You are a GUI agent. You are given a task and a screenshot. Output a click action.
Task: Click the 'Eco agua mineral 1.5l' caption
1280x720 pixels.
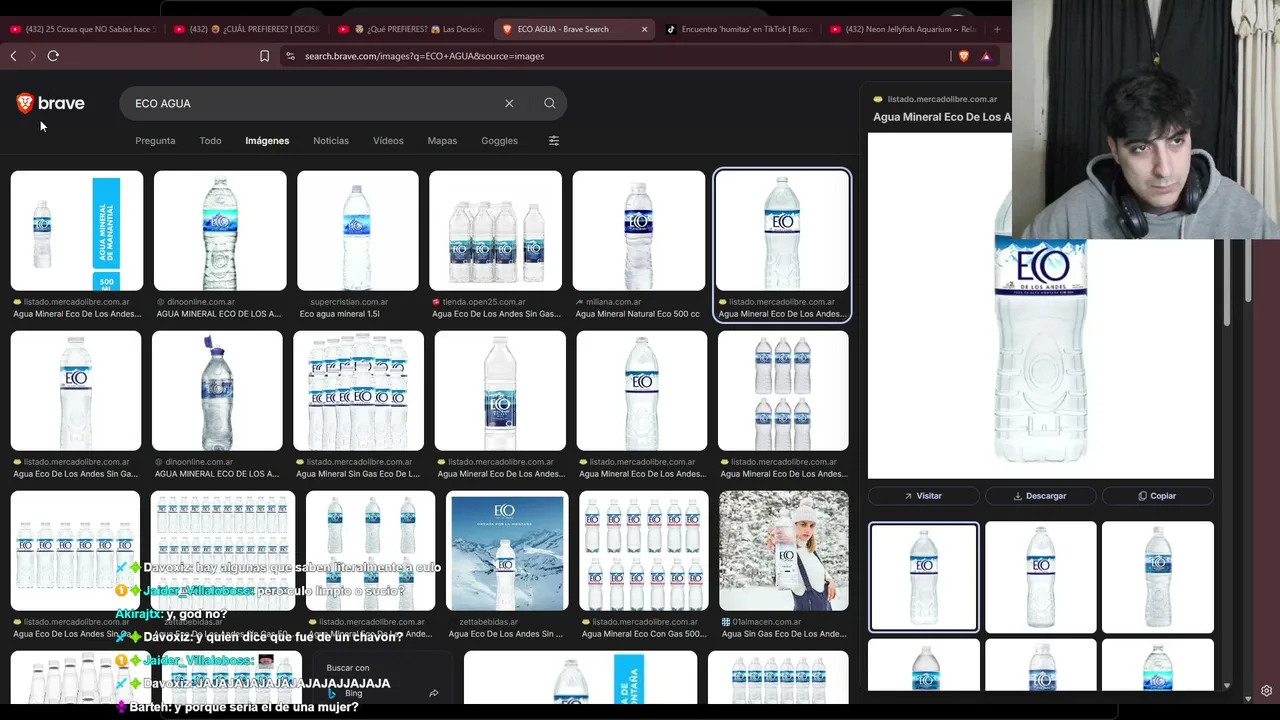click(x=340, y=314)
